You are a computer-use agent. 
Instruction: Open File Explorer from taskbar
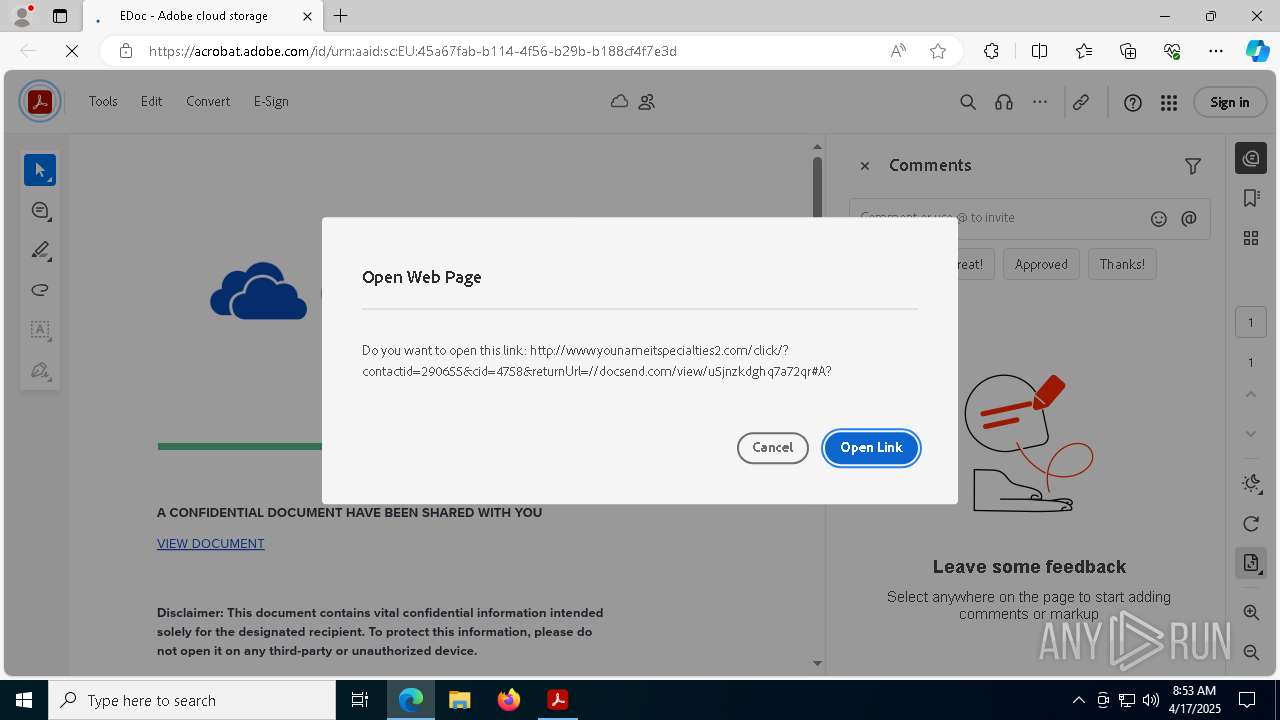460,700
